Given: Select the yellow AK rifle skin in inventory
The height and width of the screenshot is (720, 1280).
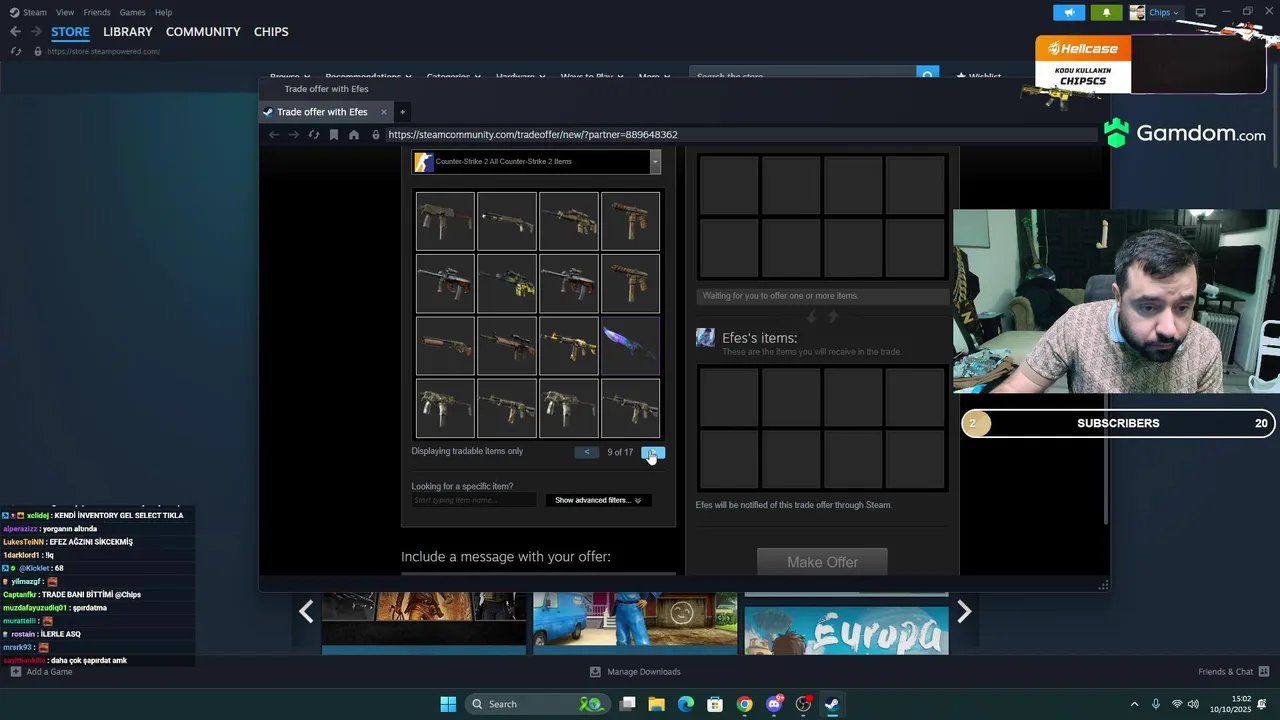Looking at the screenshot, I should [568, 346].
